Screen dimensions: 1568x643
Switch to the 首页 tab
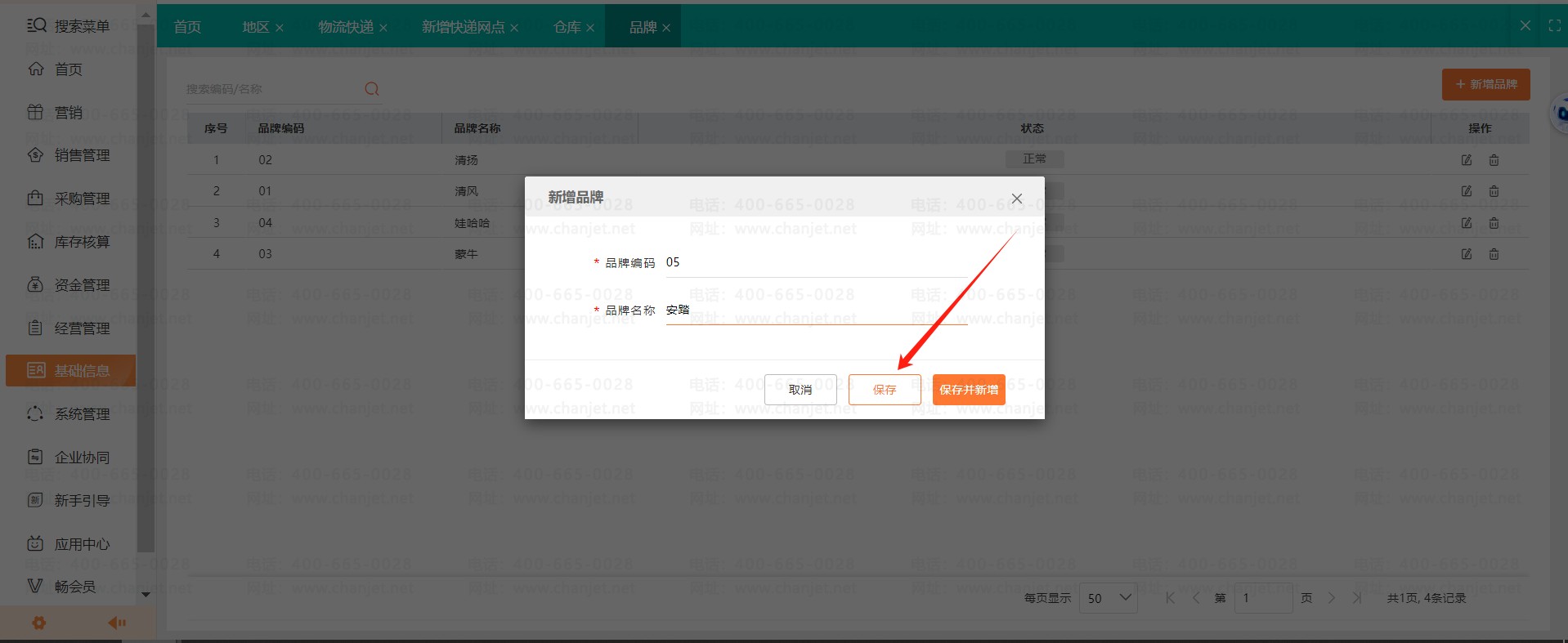click(x=187, y=27)
